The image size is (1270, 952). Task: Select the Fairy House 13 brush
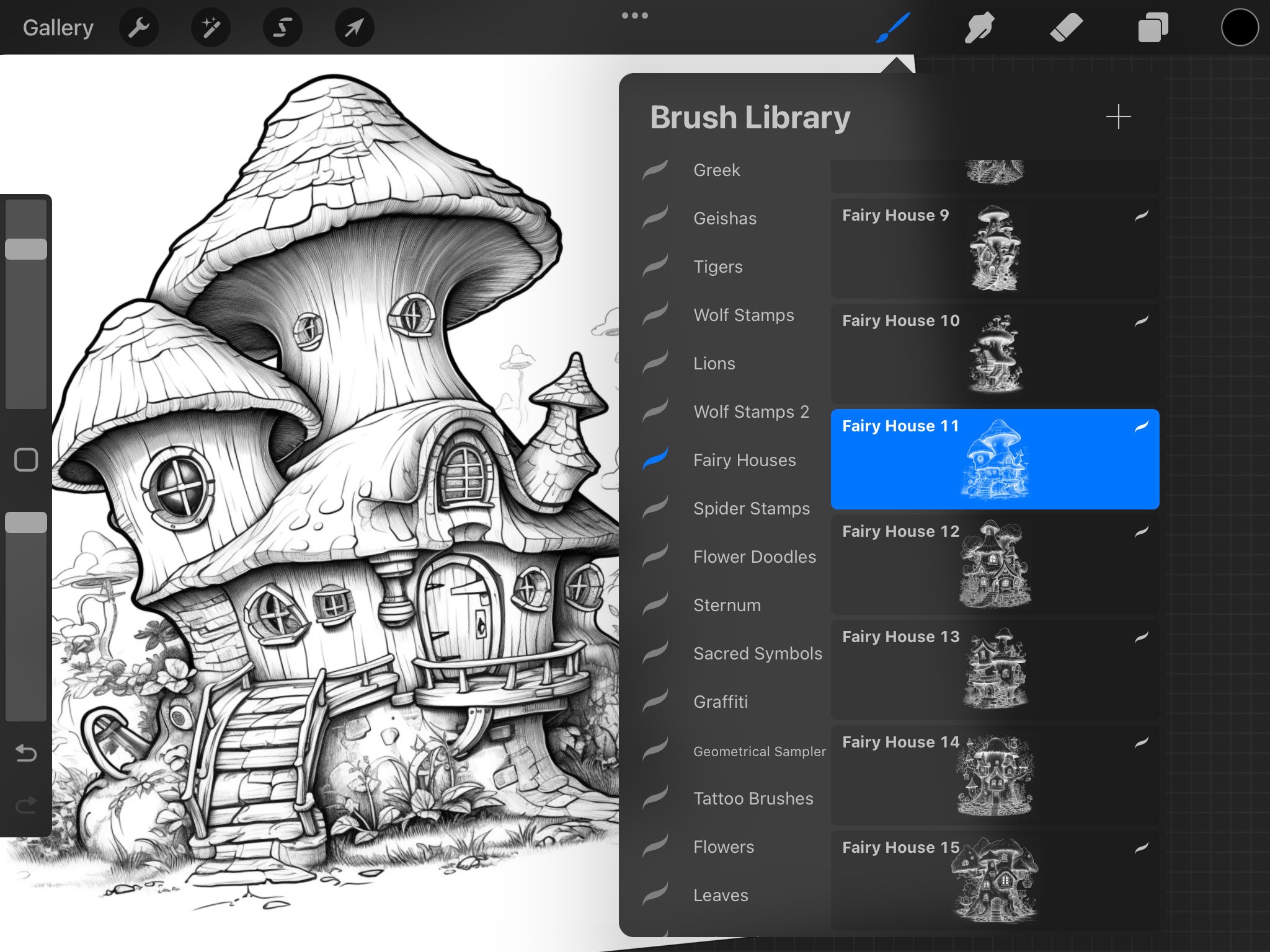point(995,670)
